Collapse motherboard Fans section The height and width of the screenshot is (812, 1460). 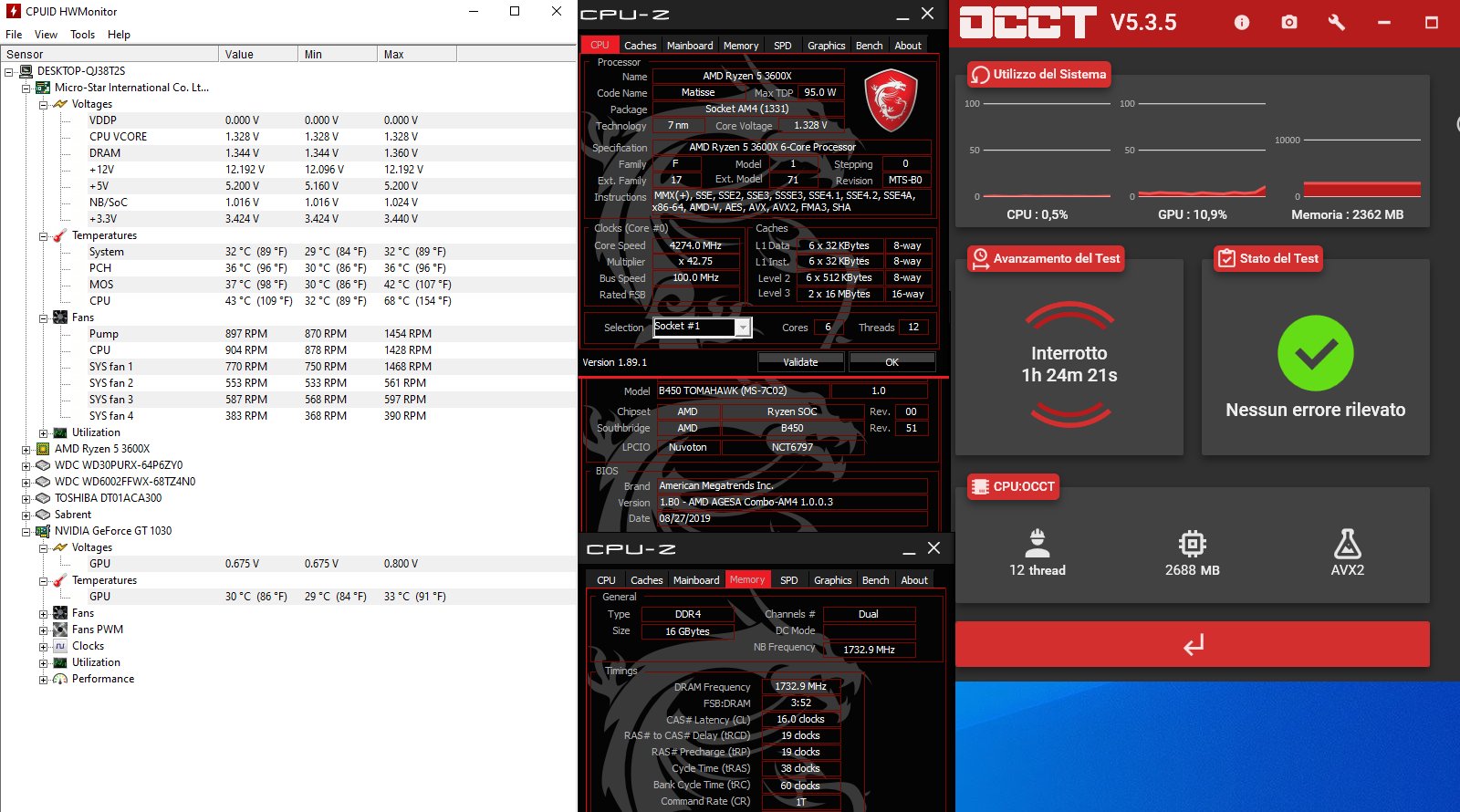43,318
